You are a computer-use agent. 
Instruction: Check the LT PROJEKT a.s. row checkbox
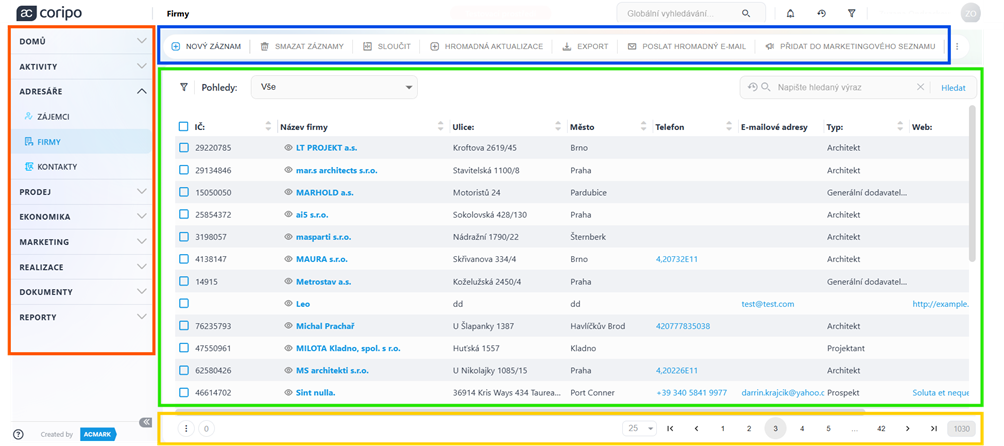pyautogui.click(x=184, y=148)
